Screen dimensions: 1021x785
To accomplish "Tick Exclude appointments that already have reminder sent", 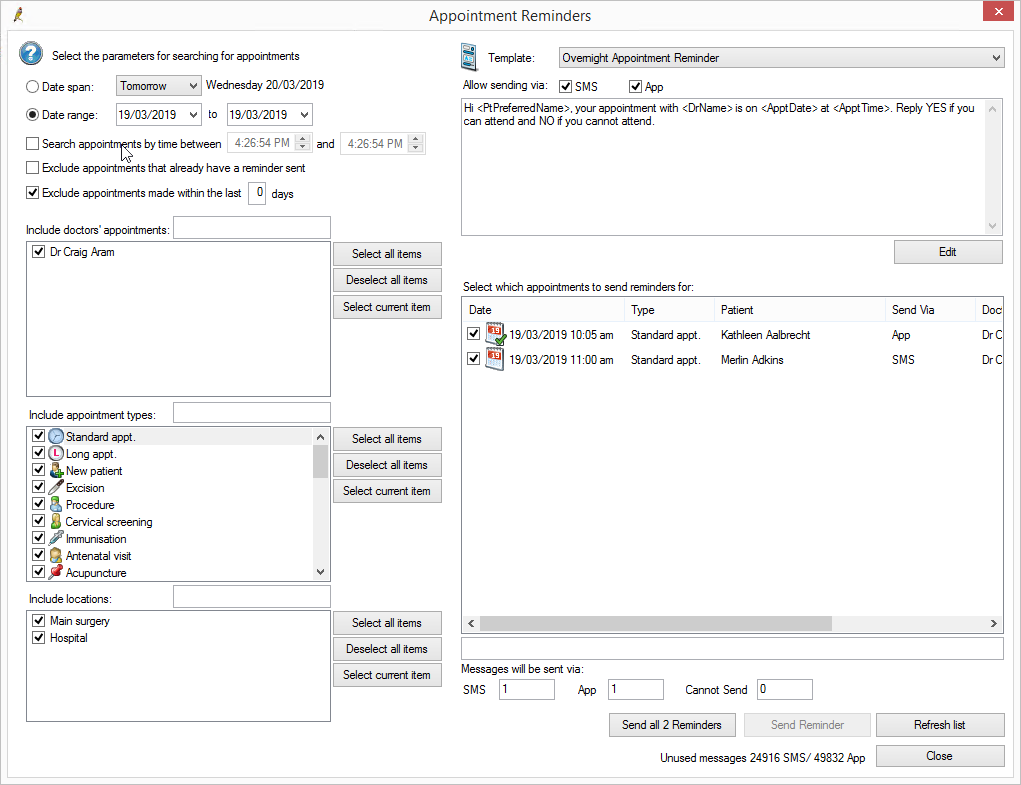I will 33,168.
